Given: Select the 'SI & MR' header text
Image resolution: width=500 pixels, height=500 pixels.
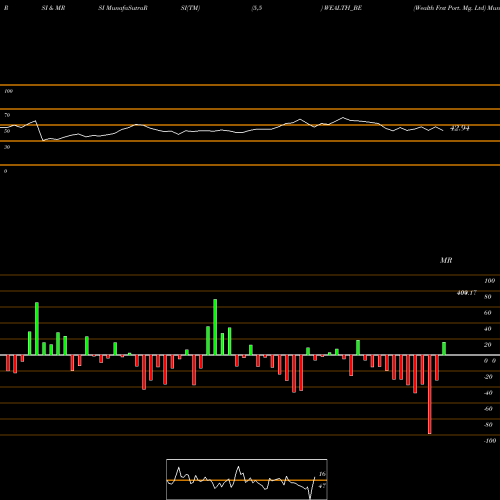Looking at the screenshot, I should [x=53, y=8].
